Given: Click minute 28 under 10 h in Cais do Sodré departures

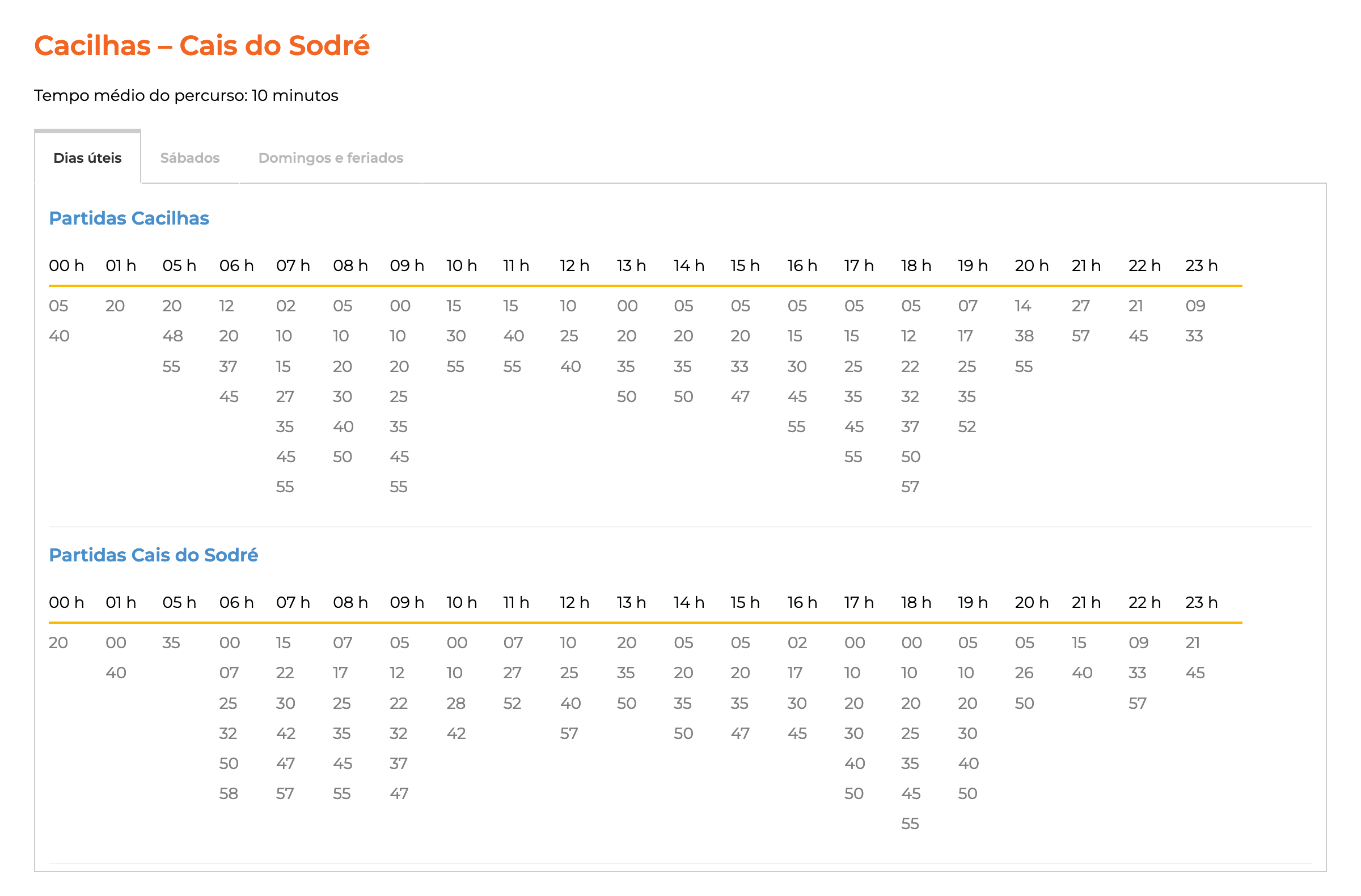Looking at the screenshot, I should coord(456,703).
